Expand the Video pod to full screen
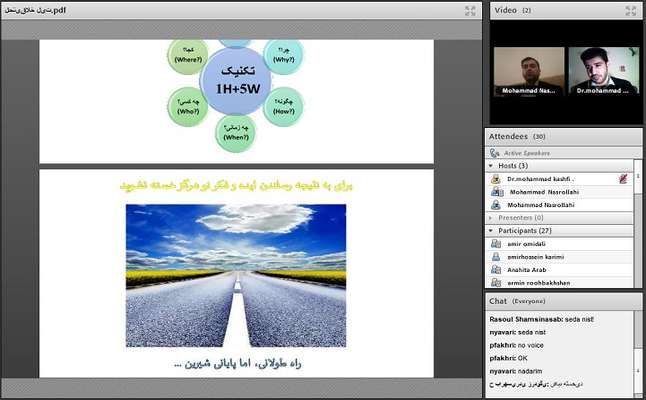The height and width of the screenshot is (400, 646). pyautogui.click(x=630, y=11)
